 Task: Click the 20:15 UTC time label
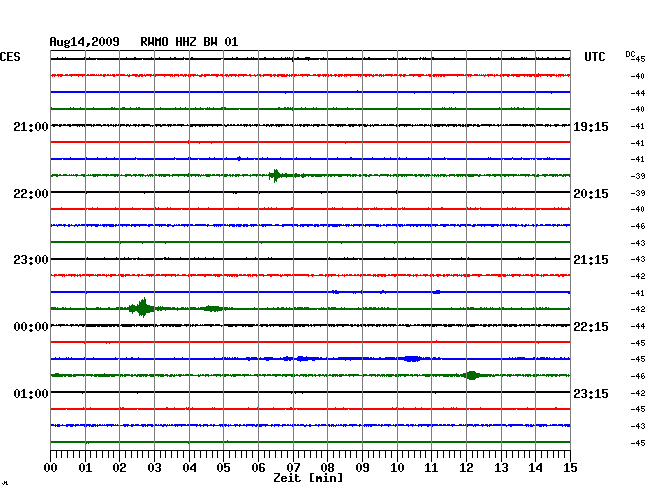(591, 194)
